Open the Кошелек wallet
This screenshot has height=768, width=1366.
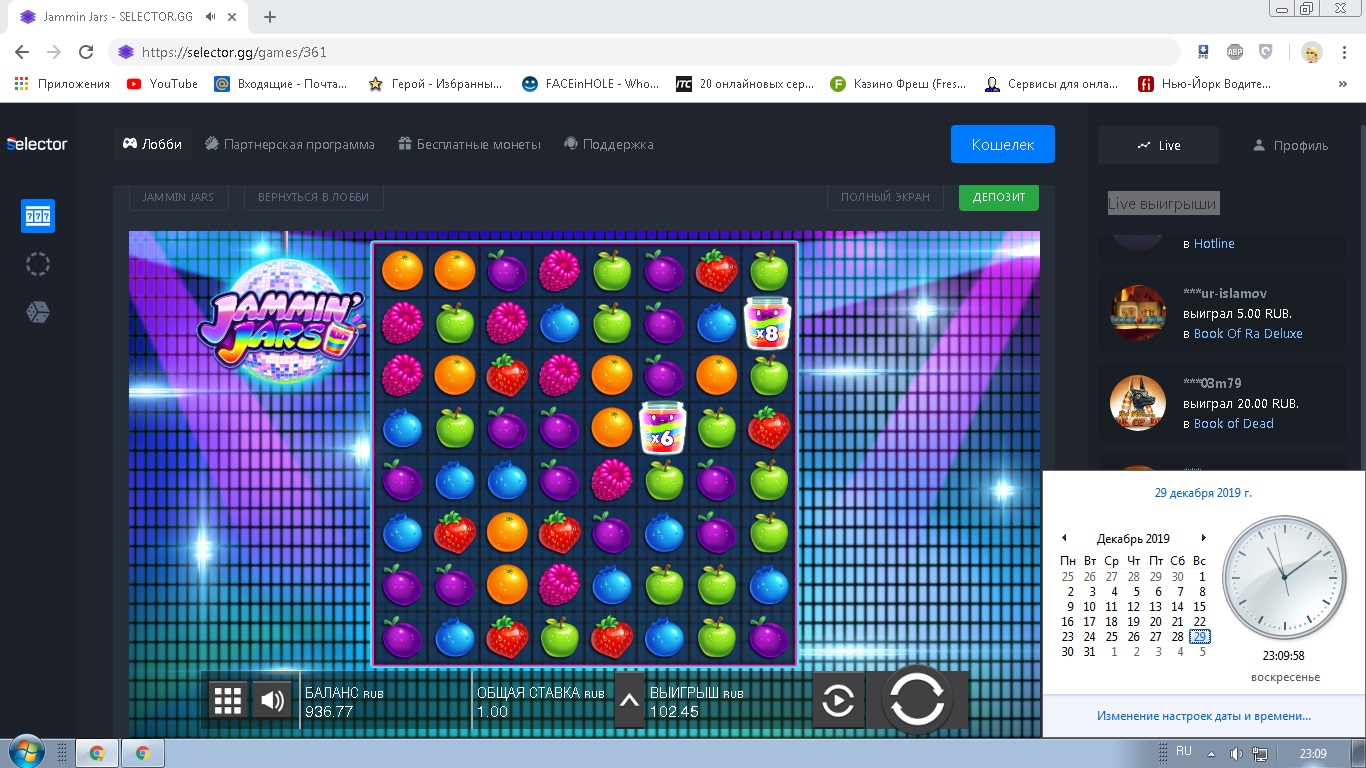tap(1003, 144)
